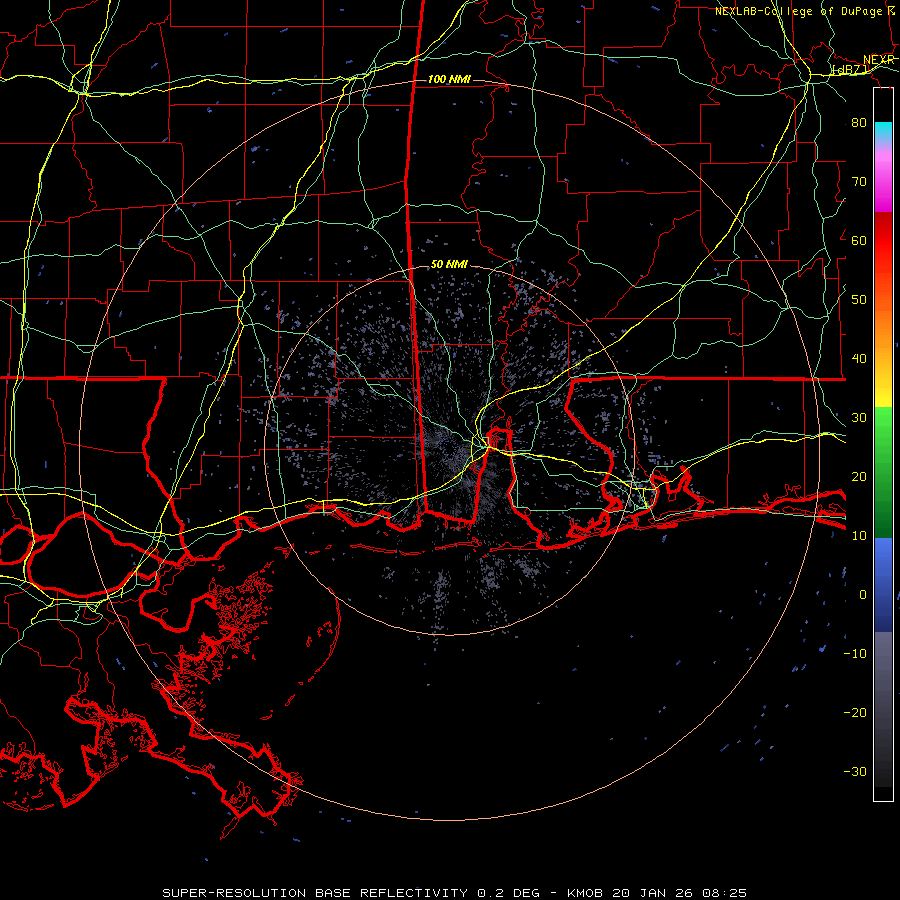The width and height of the screenshot is (900, 900).
Task: Pick the cyan segment of the color bar
Action: [883, 131]
